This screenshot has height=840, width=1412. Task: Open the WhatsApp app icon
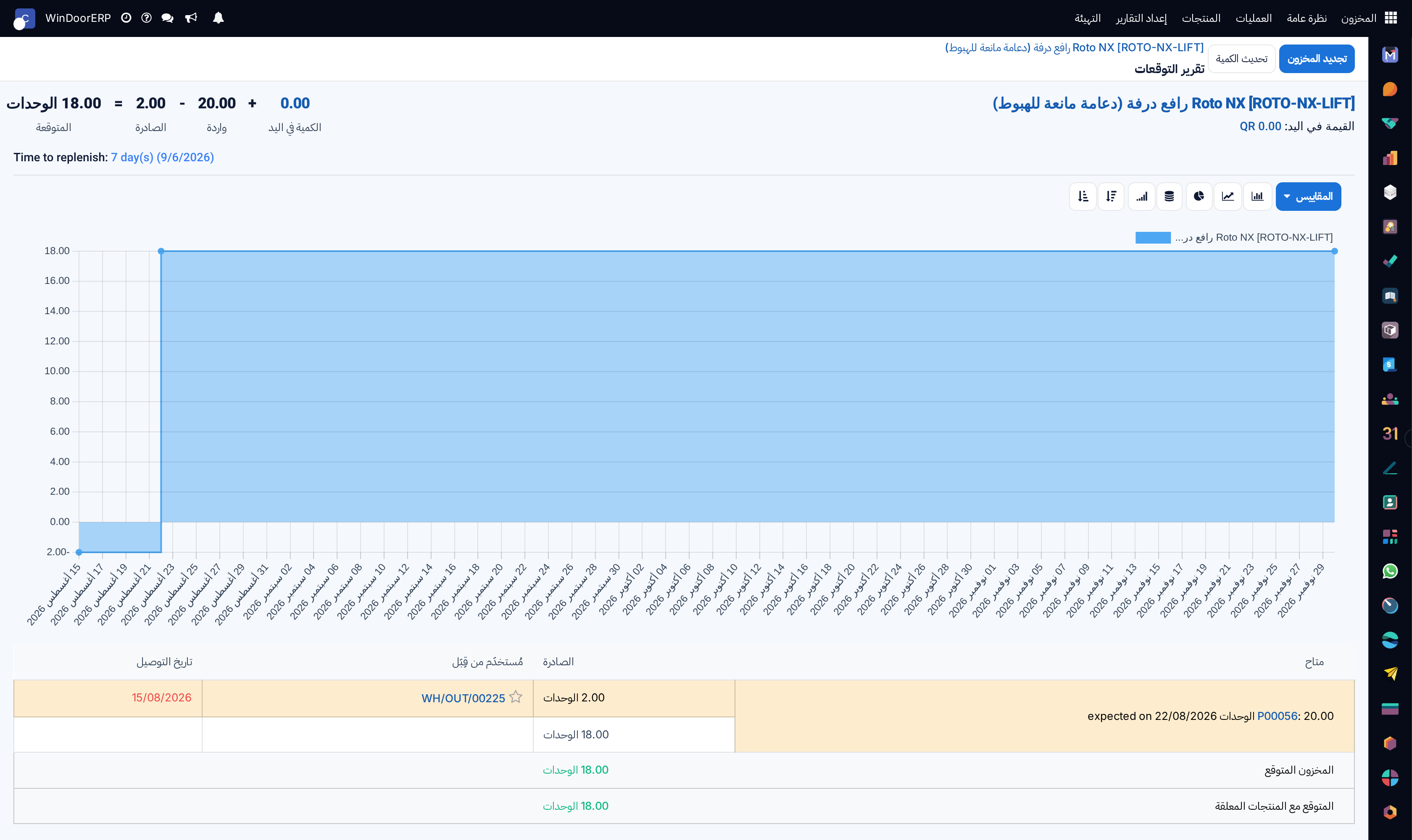[1389, 571]
